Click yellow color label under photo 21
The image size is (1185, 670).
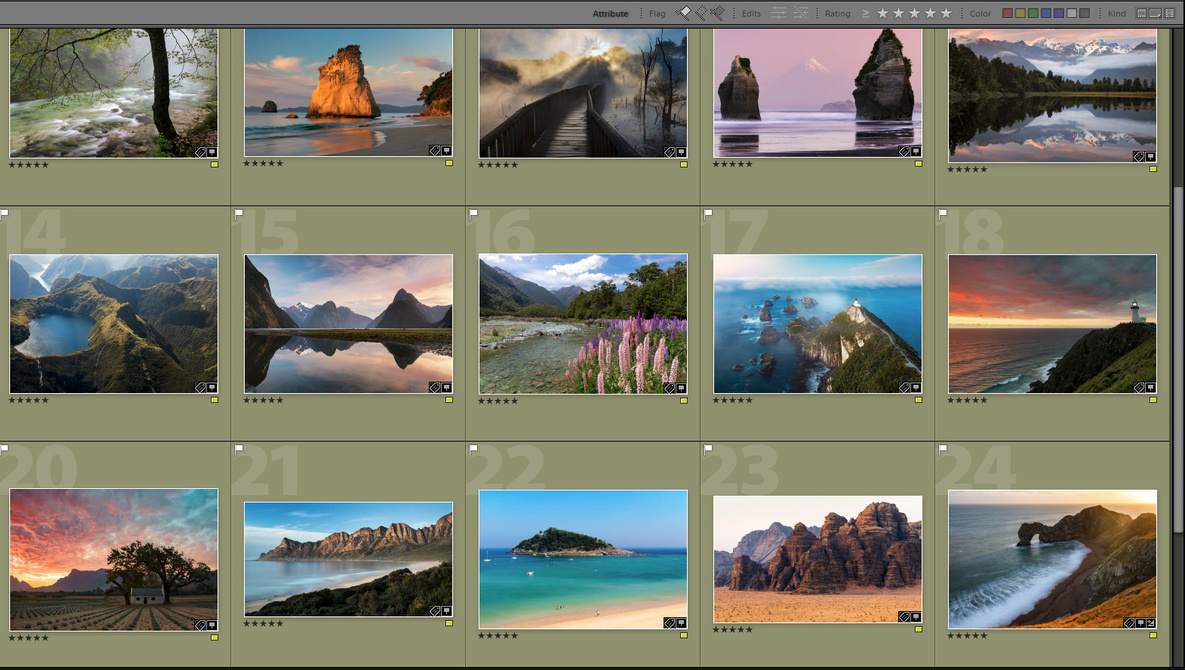[449, 623]
